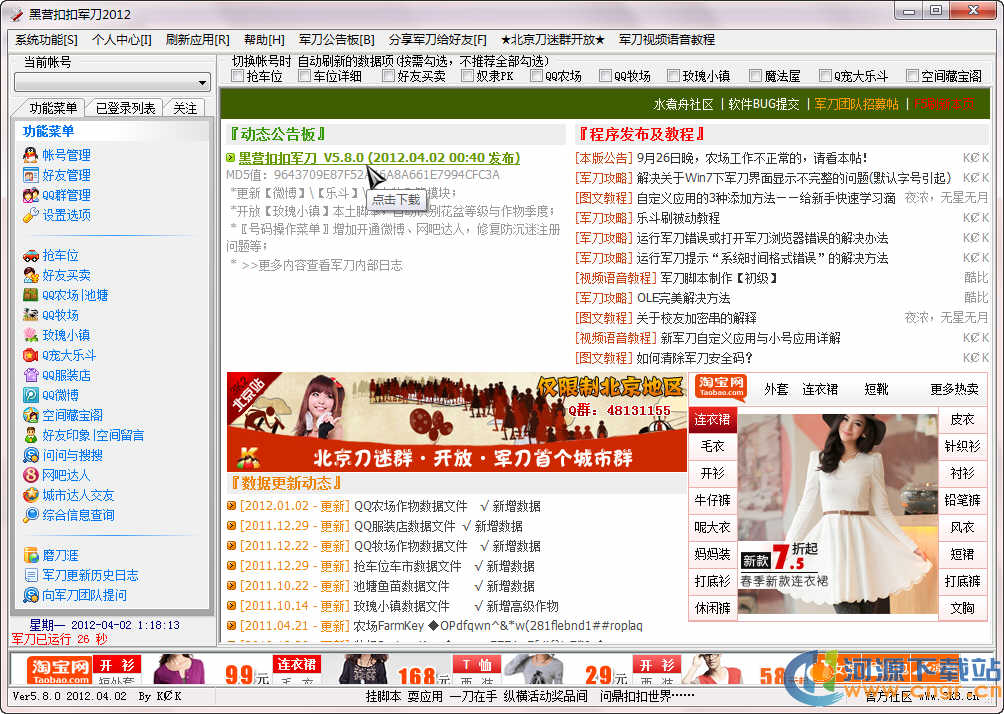Click the 空间藏宝阁 icon
The height and width of the screenshot is (714, 1004).
pos(31,415)
